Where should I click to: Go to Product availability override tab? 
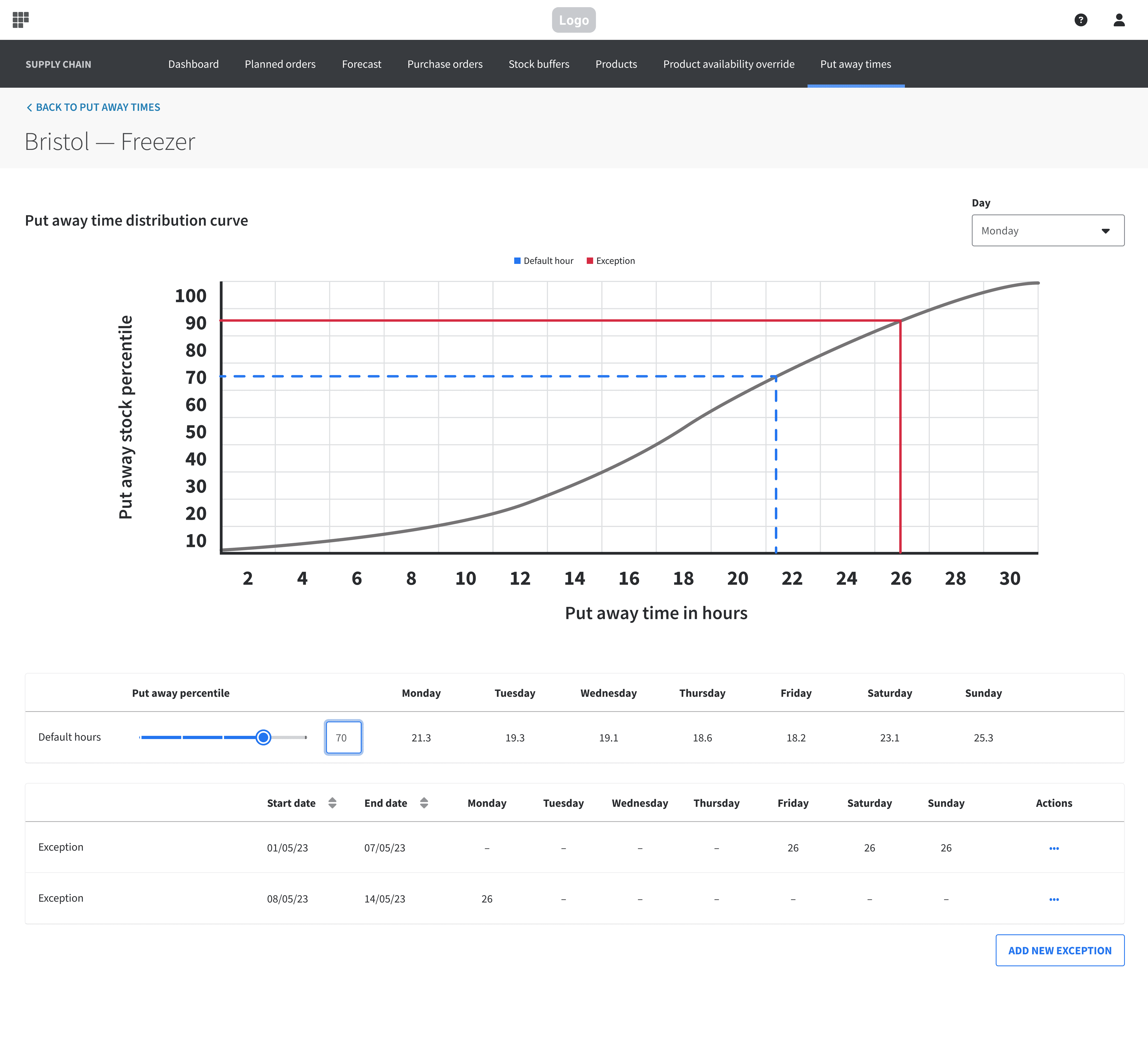(728, 64)
